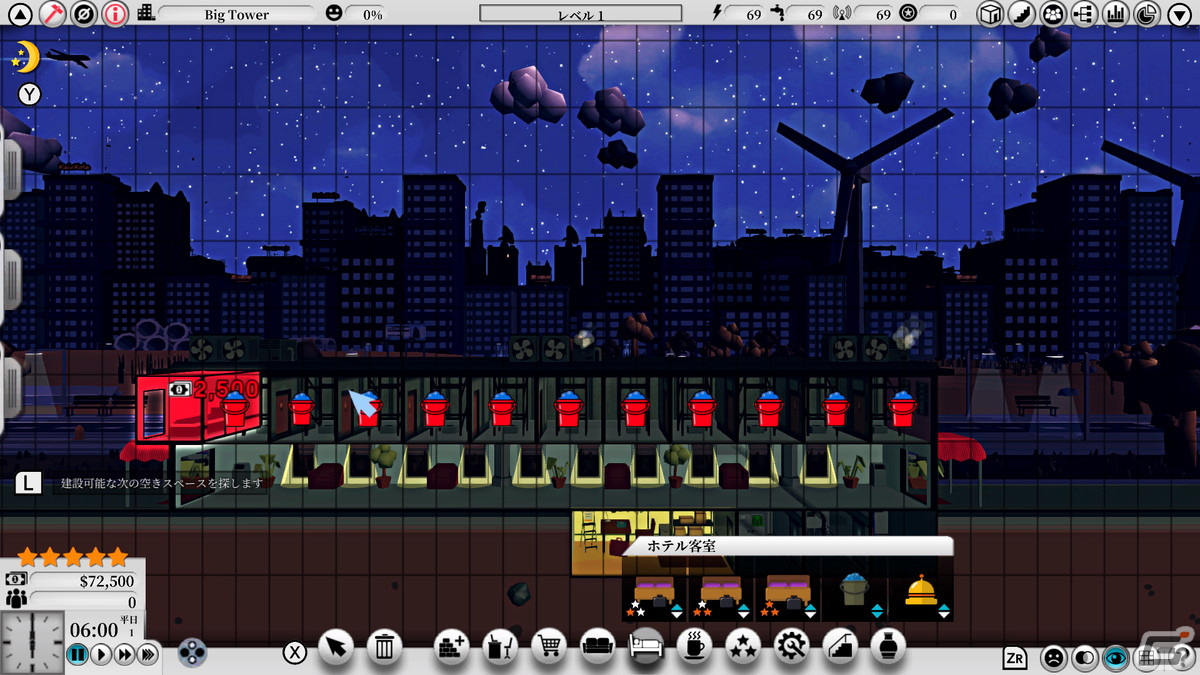Set game speed to normal play
1200x675 pixels.
pos(101,655)
